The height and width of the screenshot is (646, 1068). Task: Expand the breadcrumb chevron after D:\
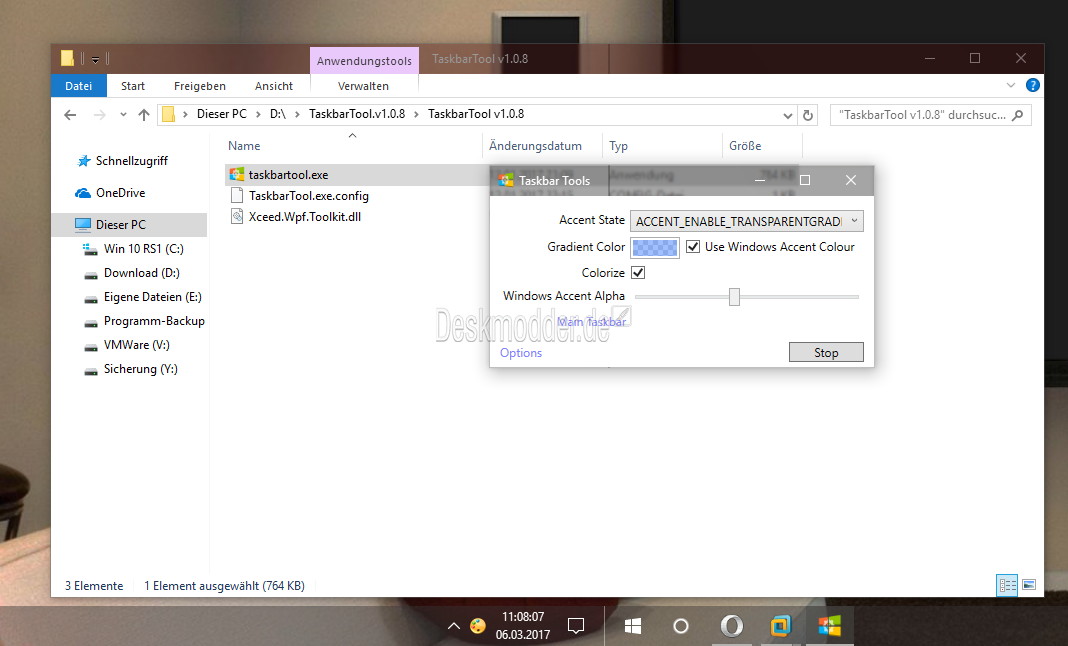pos(298,114)
